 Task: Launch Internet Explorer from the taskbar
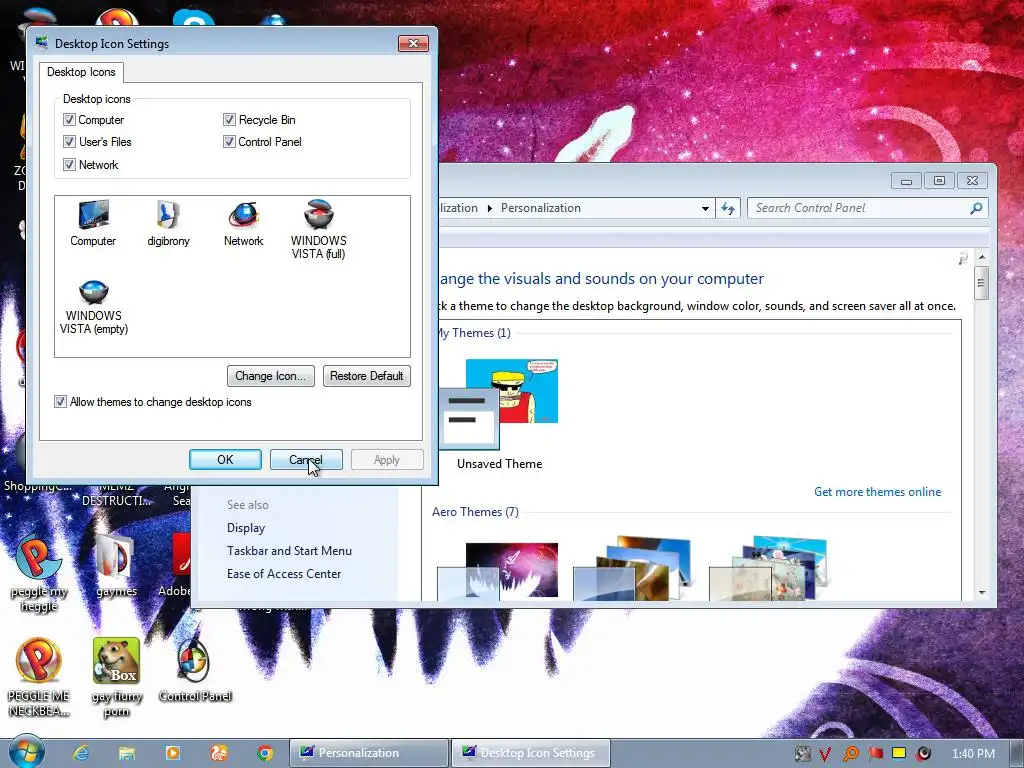click(x=80, y=753)
